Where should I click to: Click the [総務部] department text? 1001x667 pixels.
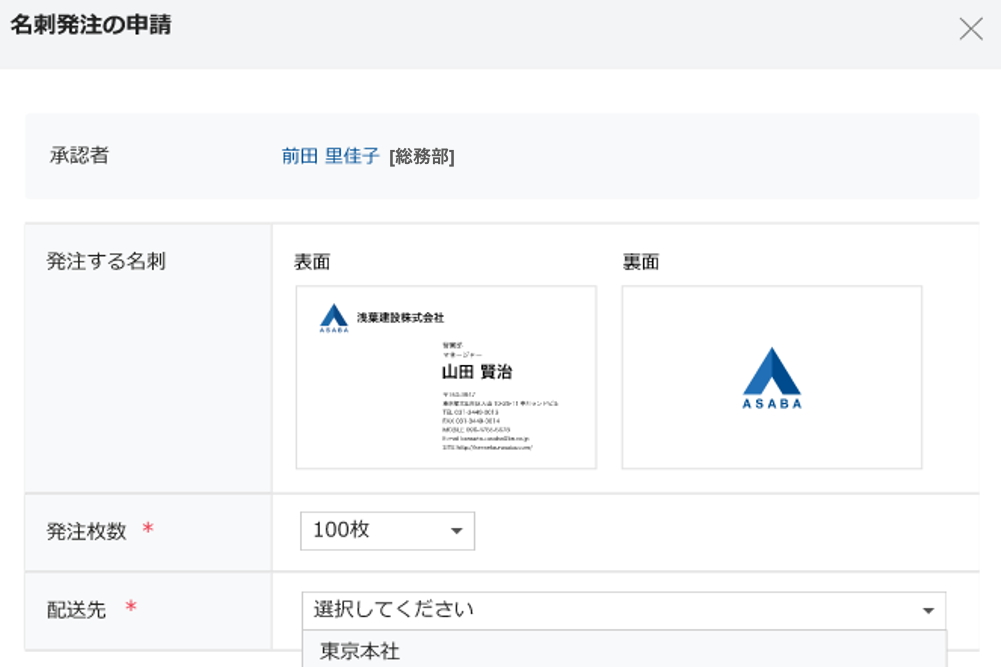[421, 157]
